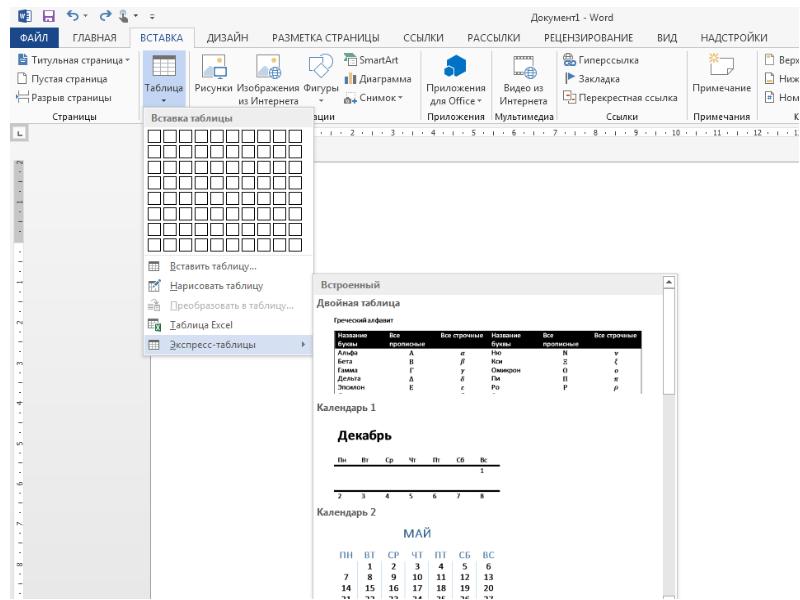Open the ФАЙЛ tab
Image resolution: width=800 pixels, height=600 pixels.
(x=34, y=38)
